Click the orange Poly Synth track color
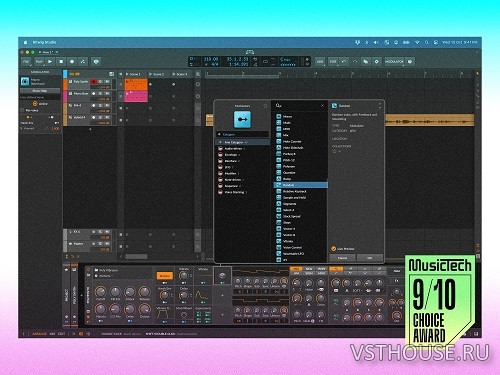The height and width of the screenshot is (375, 500). click(65, 84)
